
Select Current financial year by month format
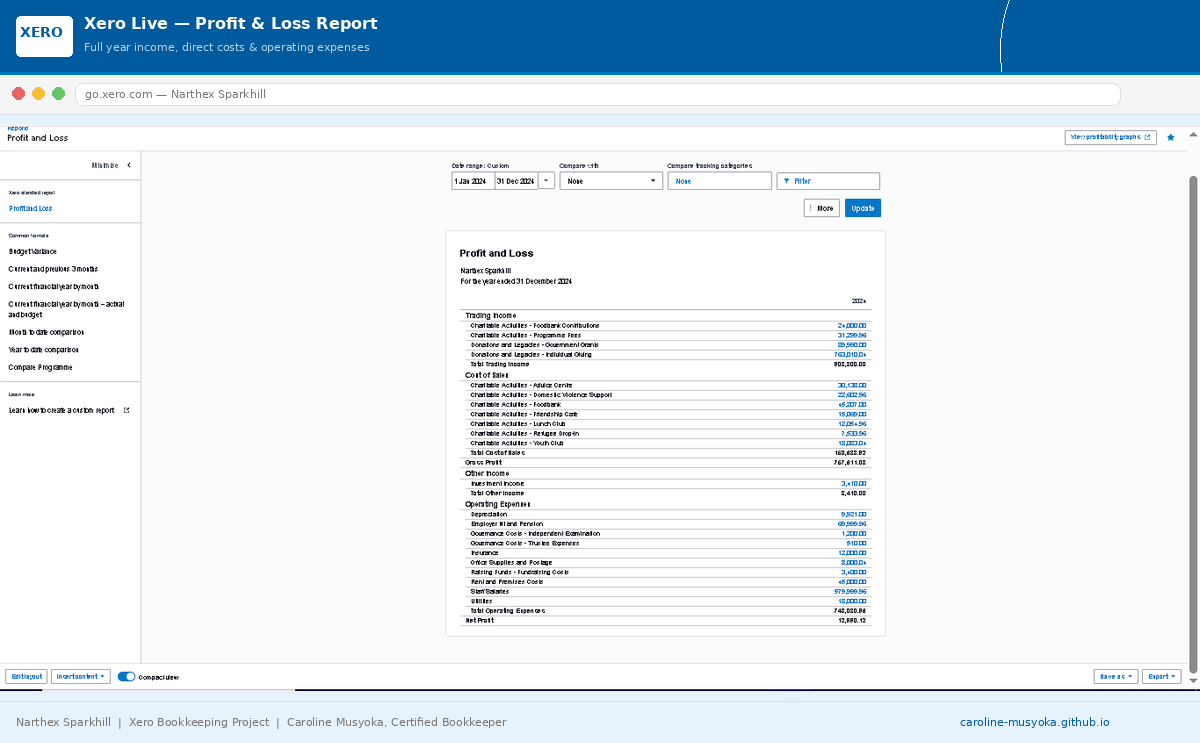click(54, 286)
